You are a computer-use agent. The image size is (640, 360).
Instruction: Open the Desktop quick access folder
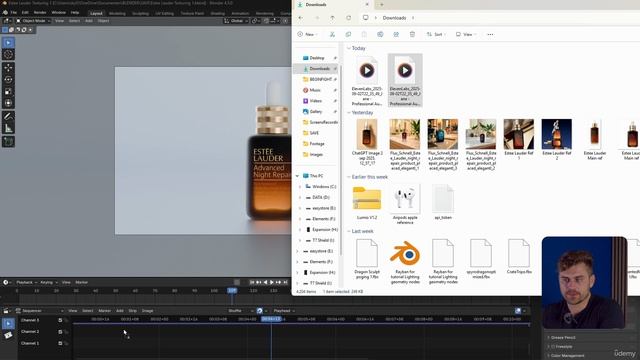[x=317, y=58]
